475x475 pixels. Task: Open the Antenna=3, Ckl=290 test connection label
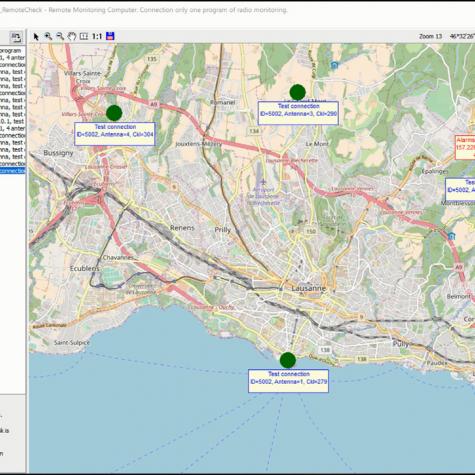(298, 113)
